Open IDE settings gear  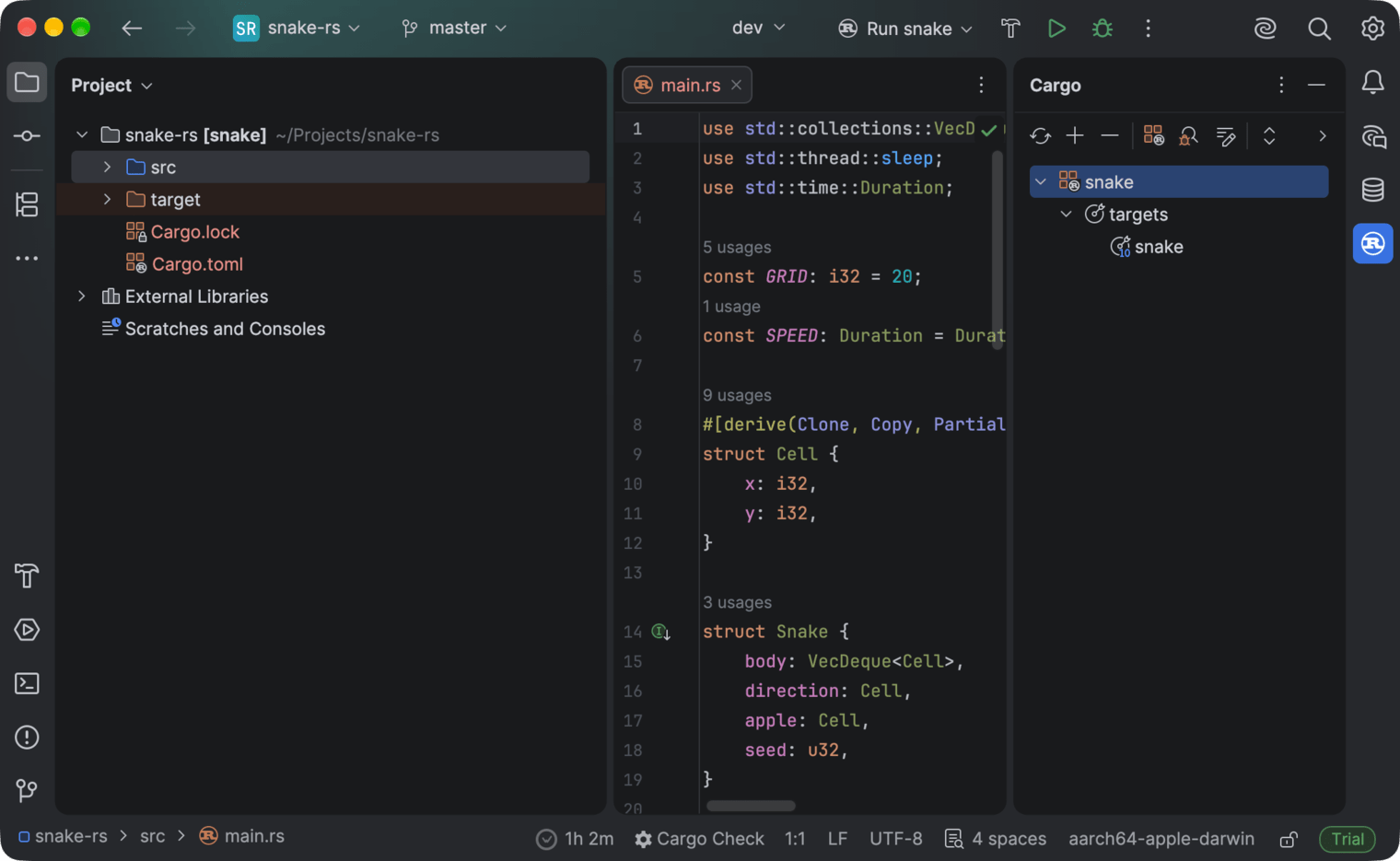coord(1372,29)
